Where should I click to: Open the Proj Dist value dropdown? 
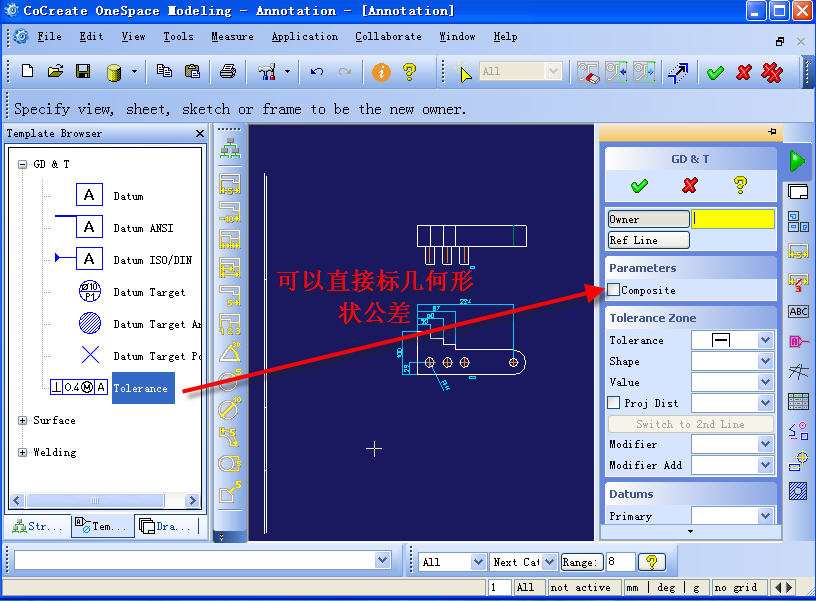[765, 403]
